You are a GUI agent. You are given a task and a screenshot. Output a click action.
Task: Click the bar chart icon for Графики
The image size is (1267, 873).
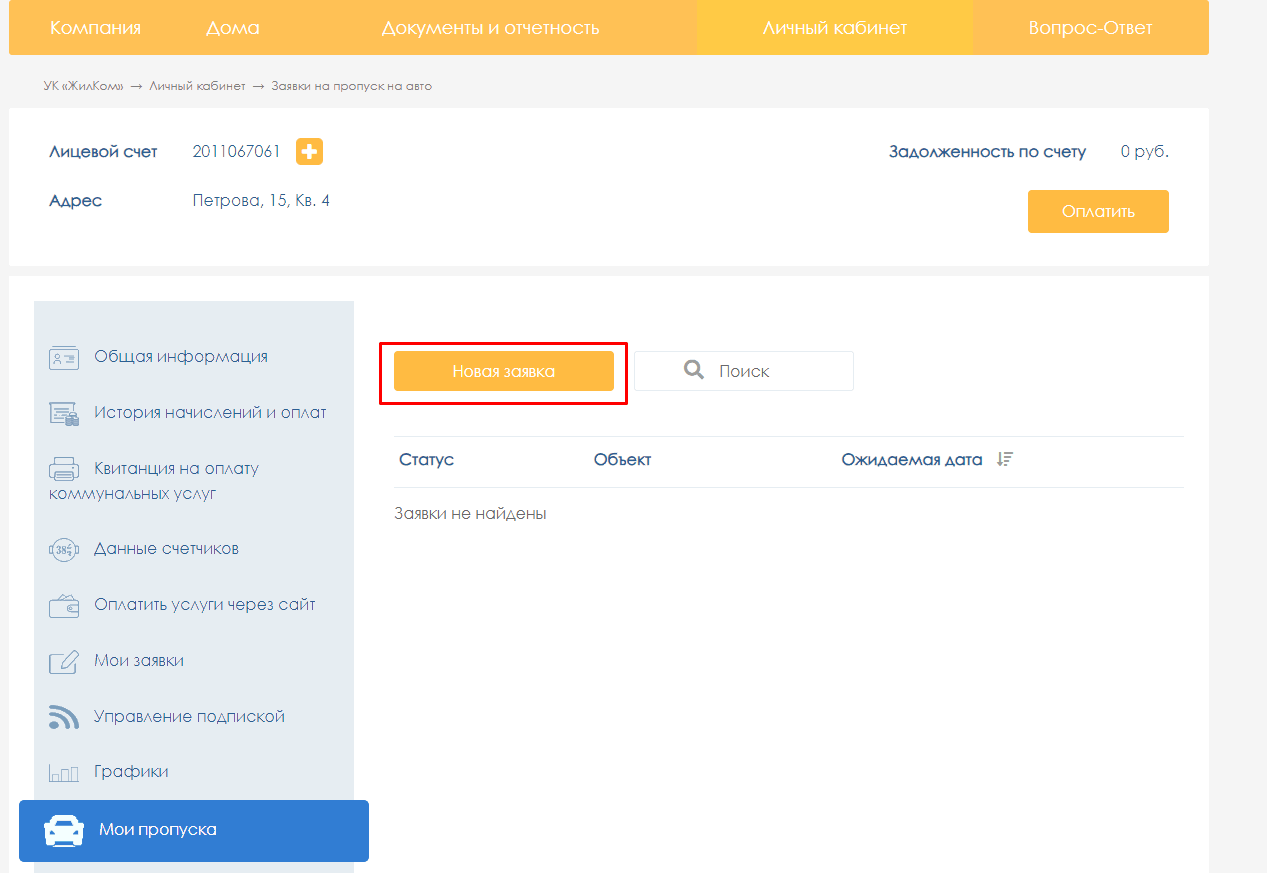point(64,773)
